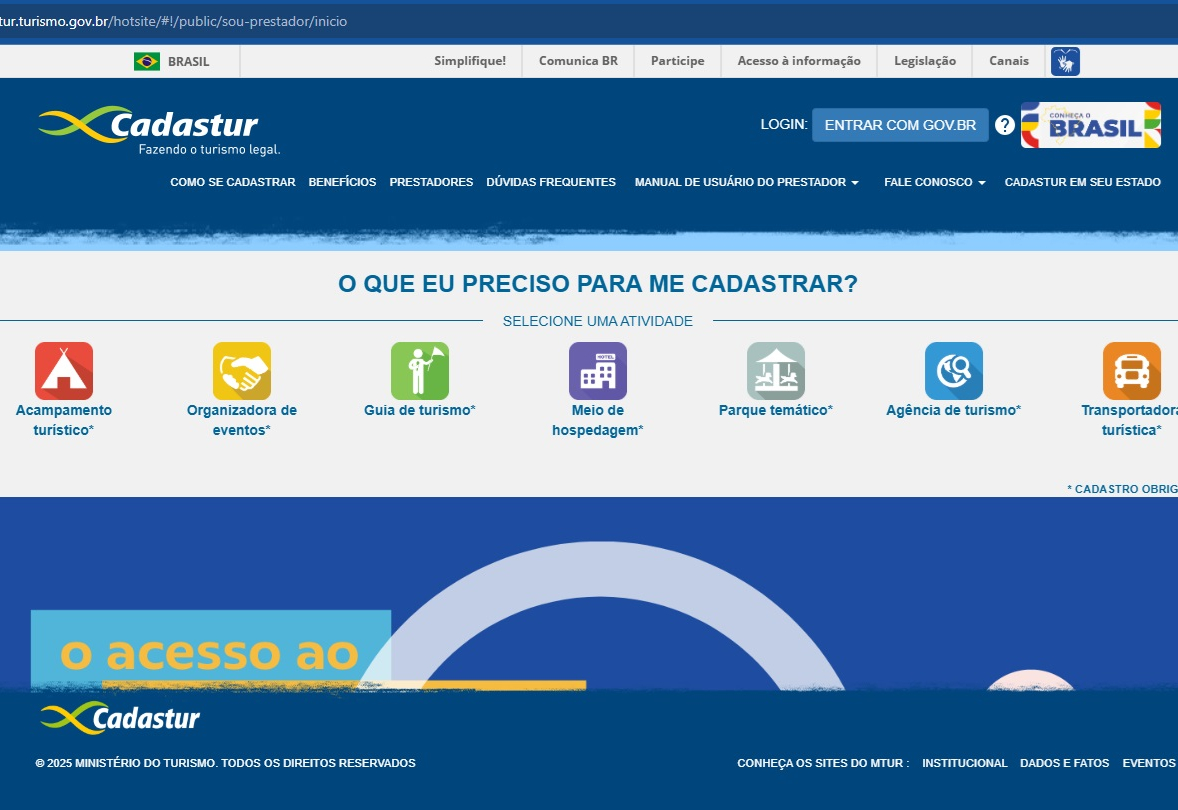This screenshot has height=810, width=1178.
Task: Open the Canais link
Action: (x=1009, y=61)
